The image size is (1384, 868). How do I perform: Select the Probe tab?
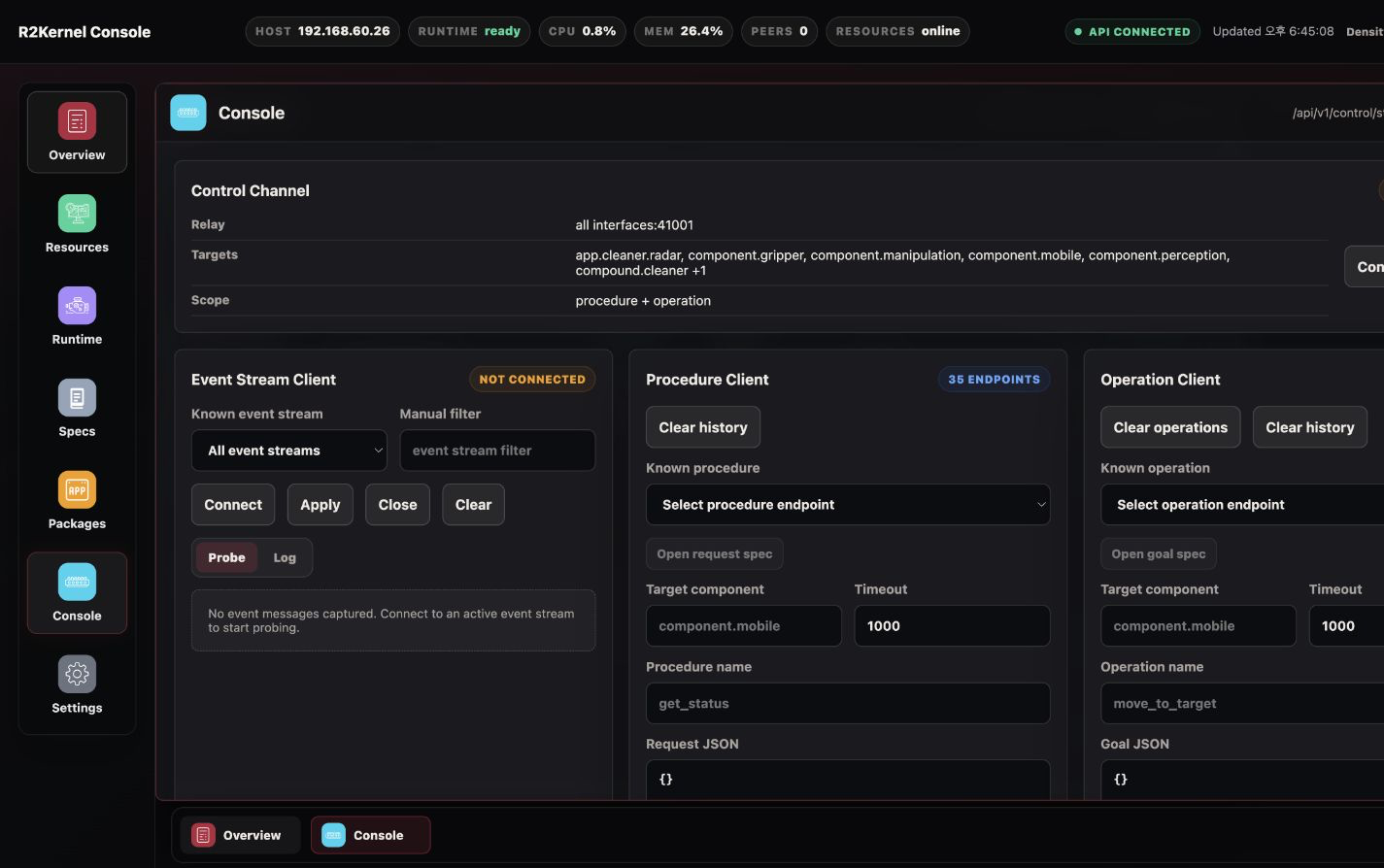pos(226,557)
